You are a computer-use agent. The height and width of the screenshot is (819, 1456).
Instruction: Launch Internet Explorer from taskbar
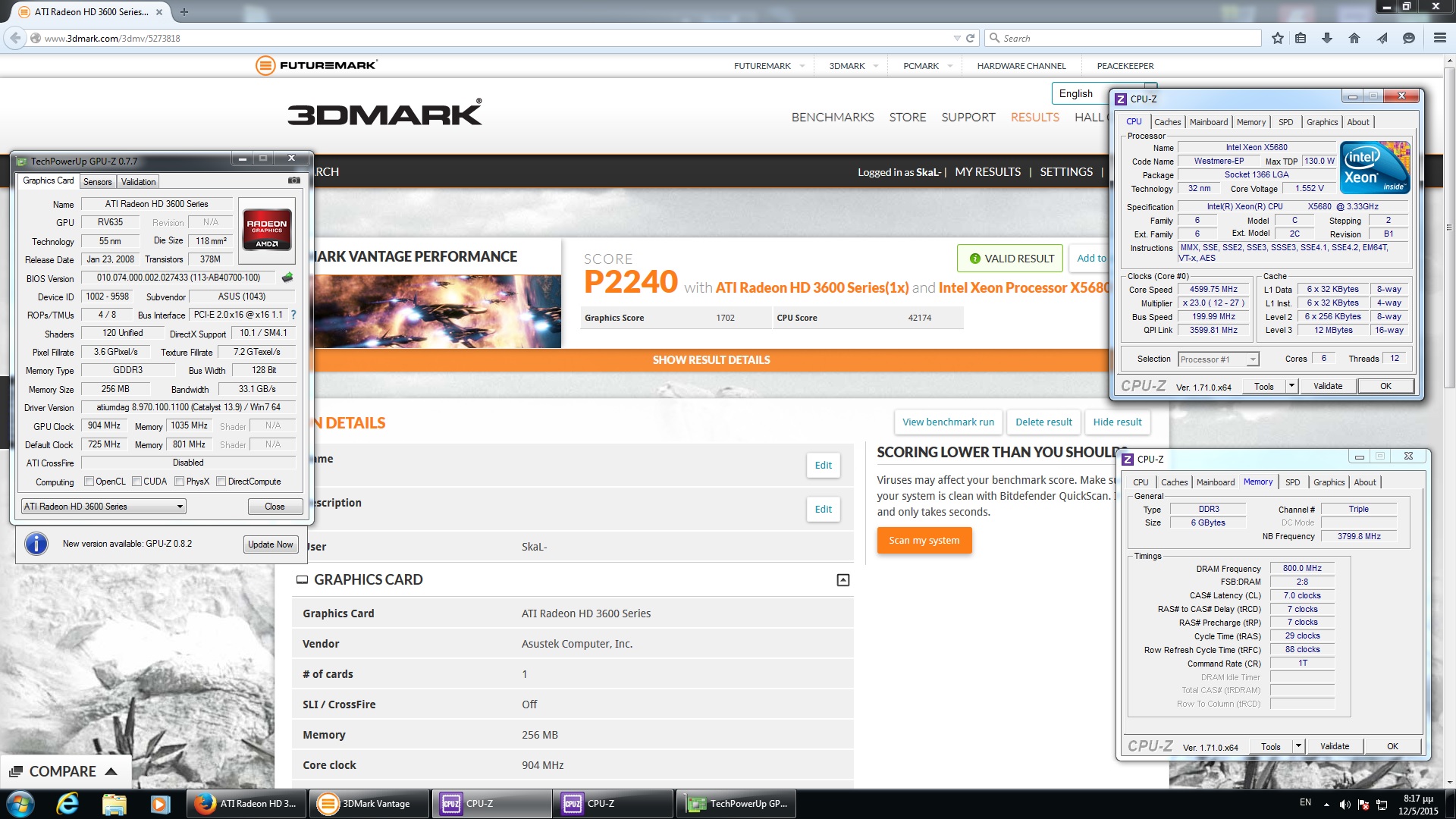pos(67,803)
